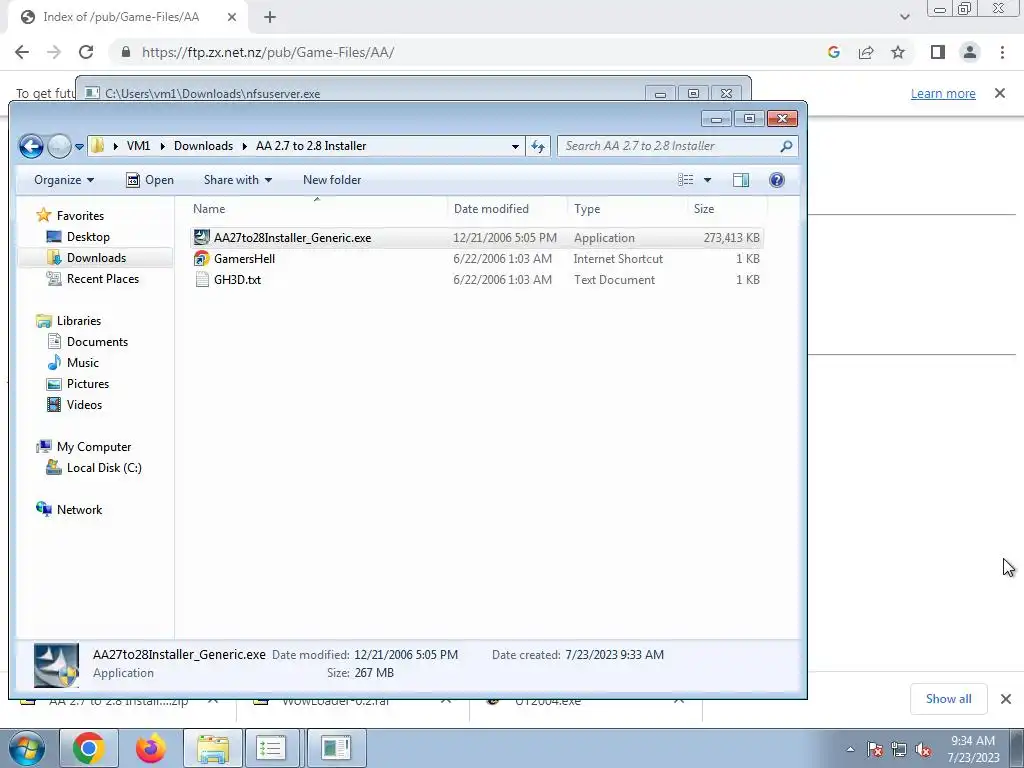Viewport: 1024px width, 768px height.
Task: Select Libraries in navigation pane
Action: (78, 321)
